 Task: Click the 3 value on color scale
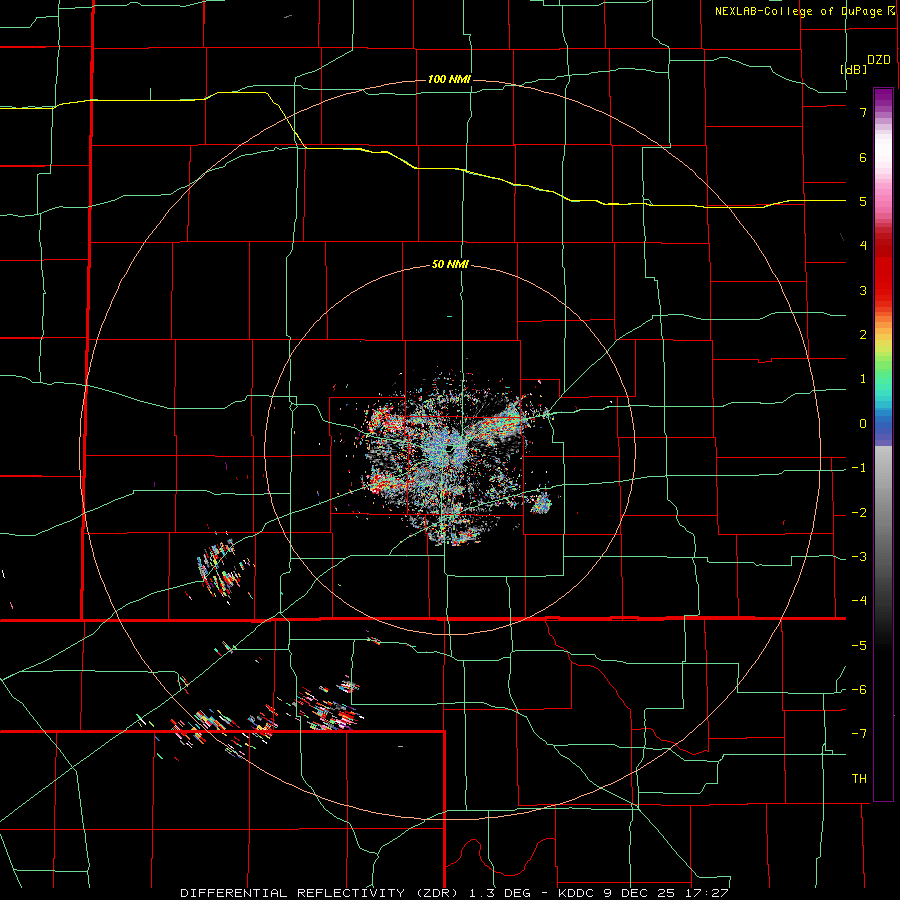(x=863, y=290)
